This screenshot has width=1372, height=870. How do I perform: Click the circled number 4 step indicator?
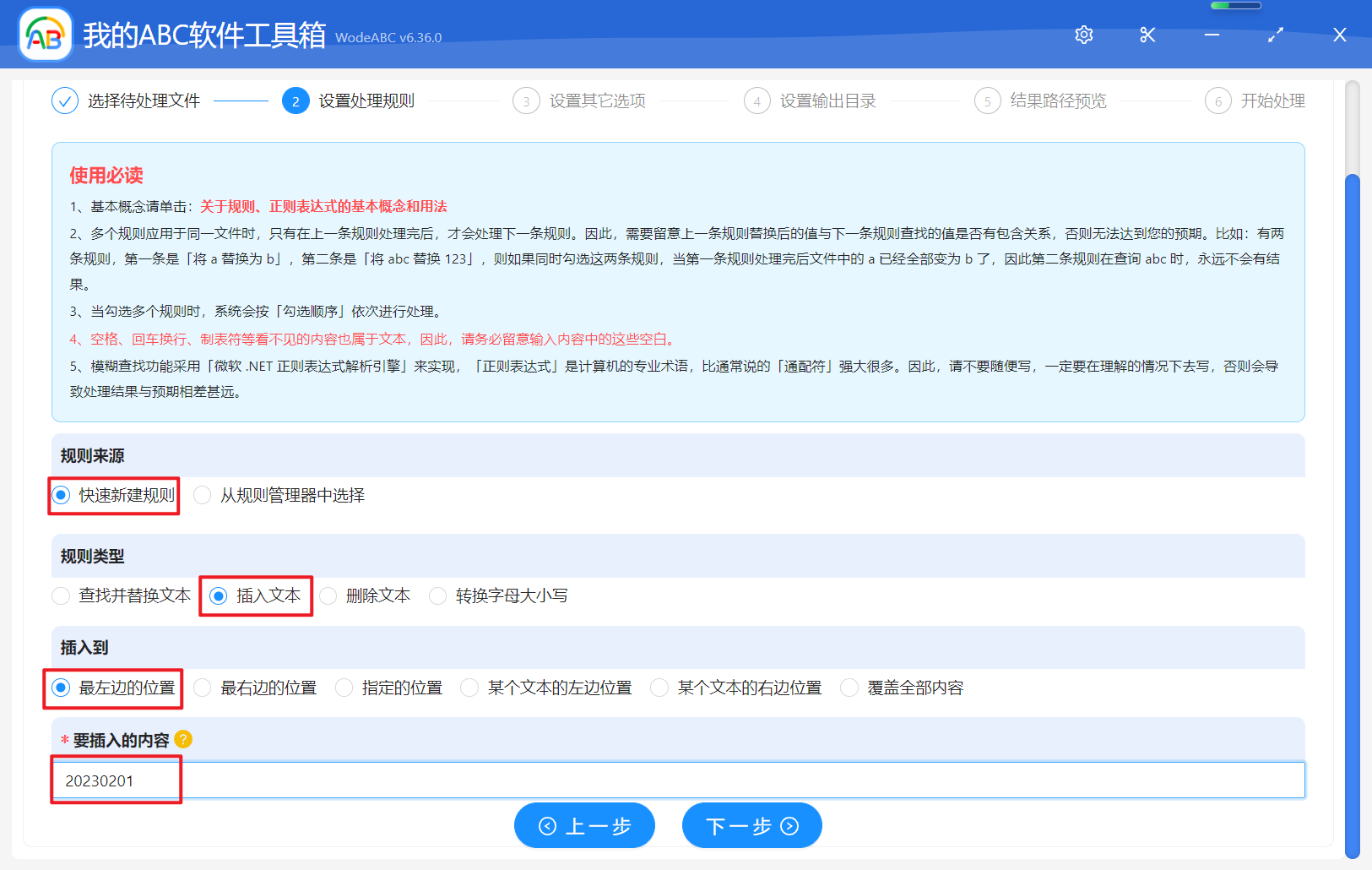[x=756, y=101]
